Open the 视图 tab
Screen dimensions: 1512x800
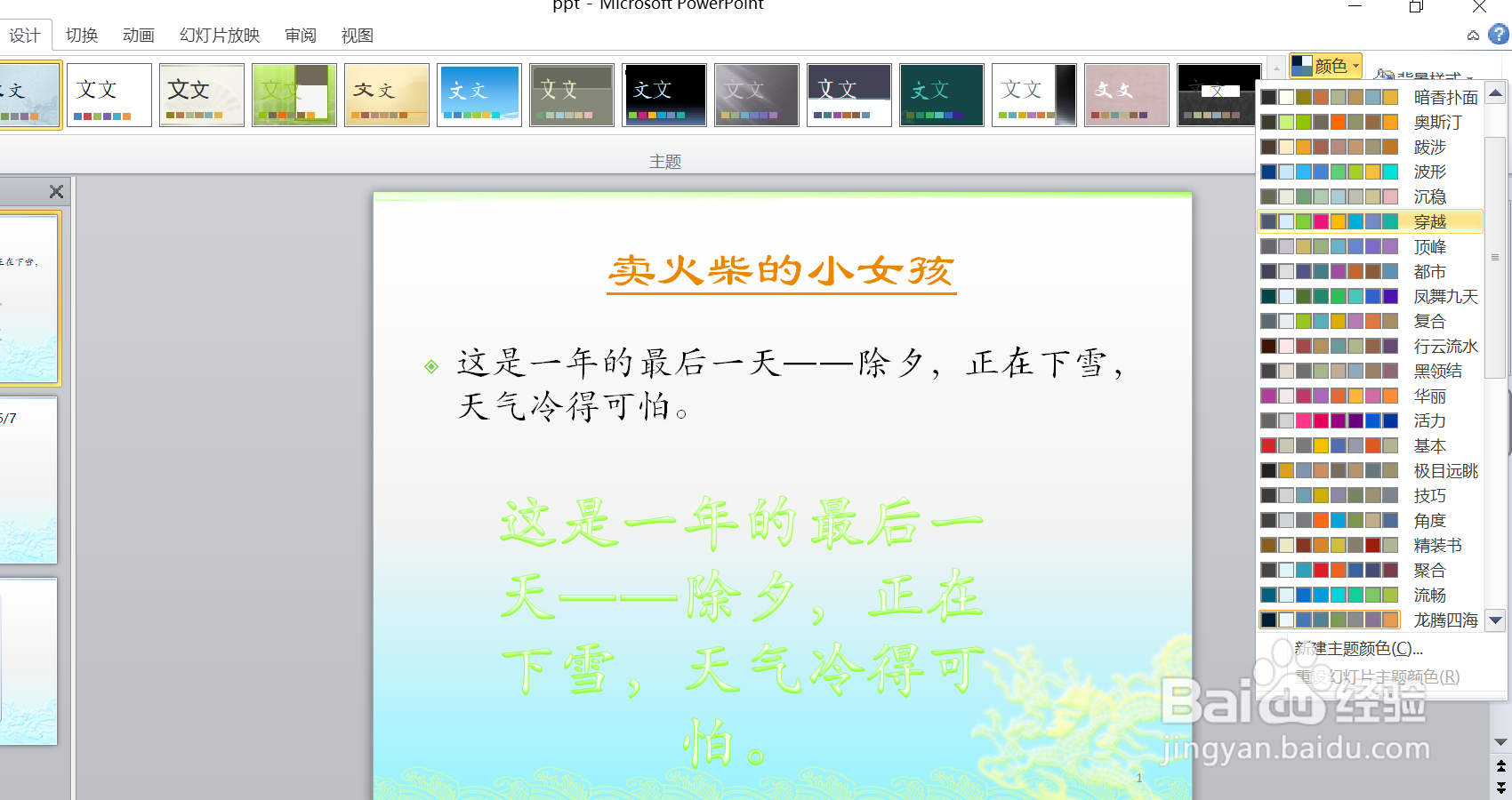358,36
